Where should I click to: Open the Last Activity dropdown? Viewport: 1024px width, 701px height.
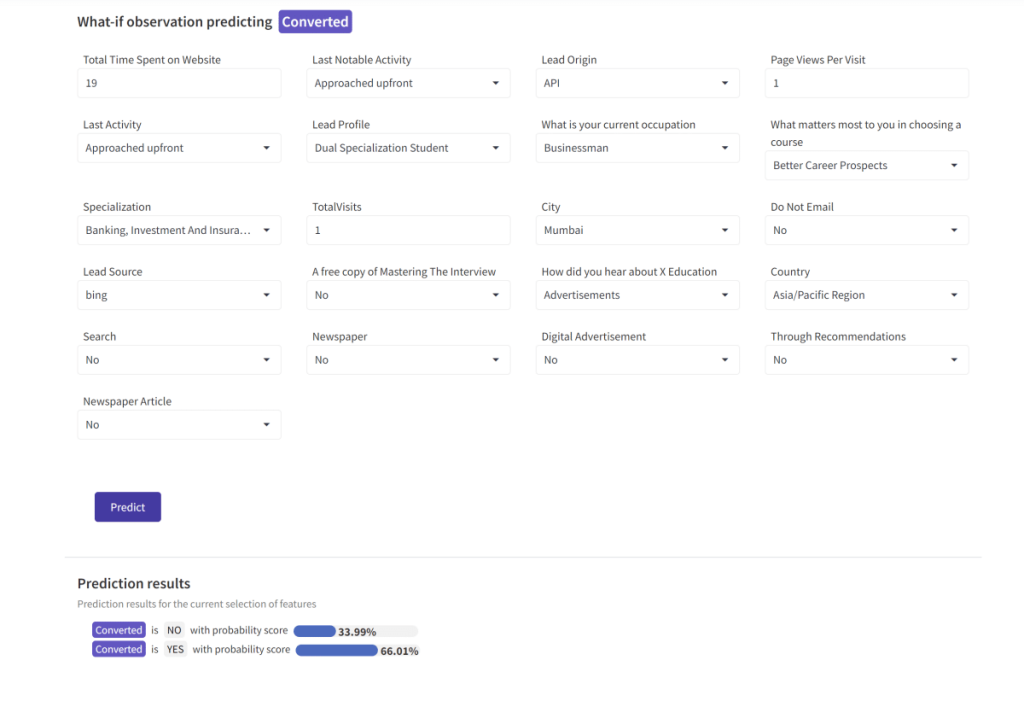click(x=179, y=147)
